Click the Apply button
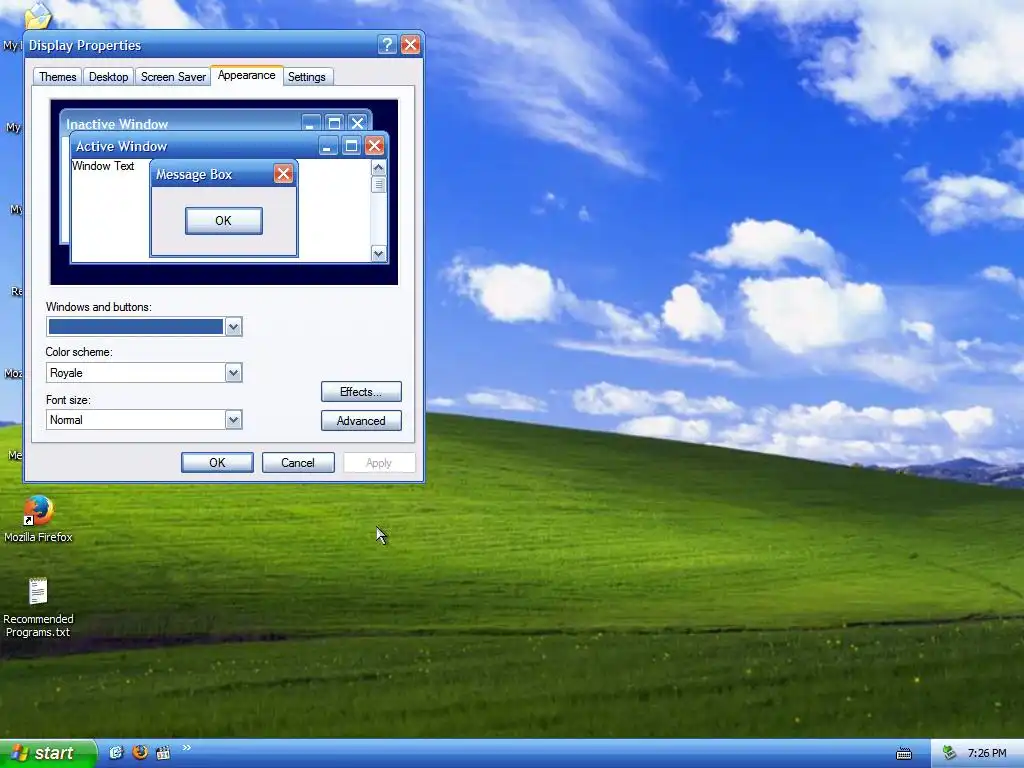The image size is (1024, 768). (379, 463)
